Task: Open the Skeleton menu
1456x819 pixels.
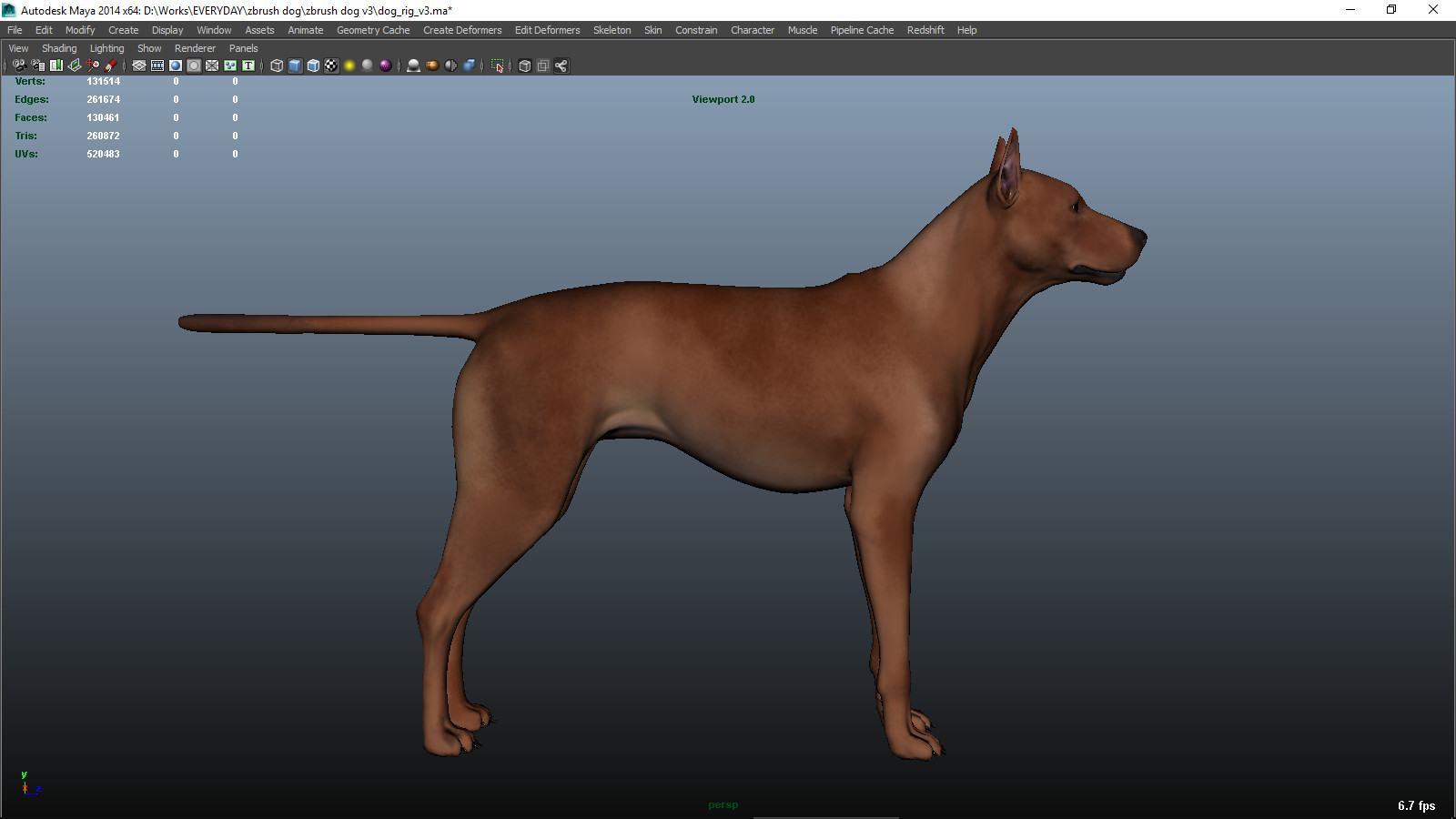Action: (x=612, y=29)
